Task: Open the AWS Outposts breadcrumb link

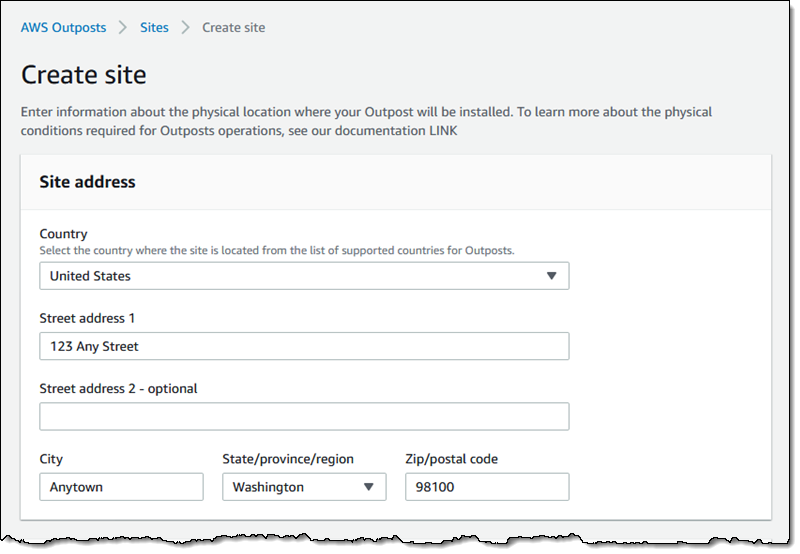Action: pyautogui.click(x=63, y=28)
